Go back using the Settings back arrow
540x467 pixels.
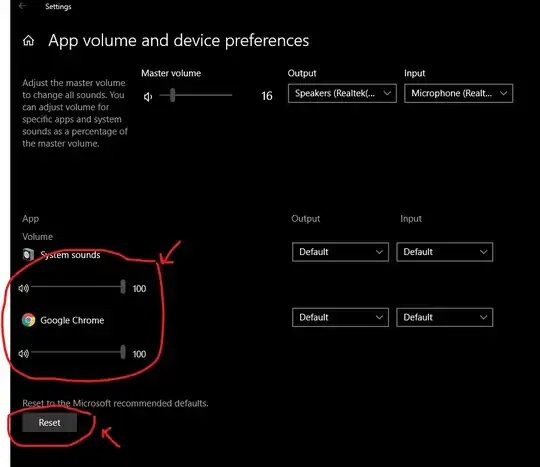pyautogui.click(x=22, y=6)
